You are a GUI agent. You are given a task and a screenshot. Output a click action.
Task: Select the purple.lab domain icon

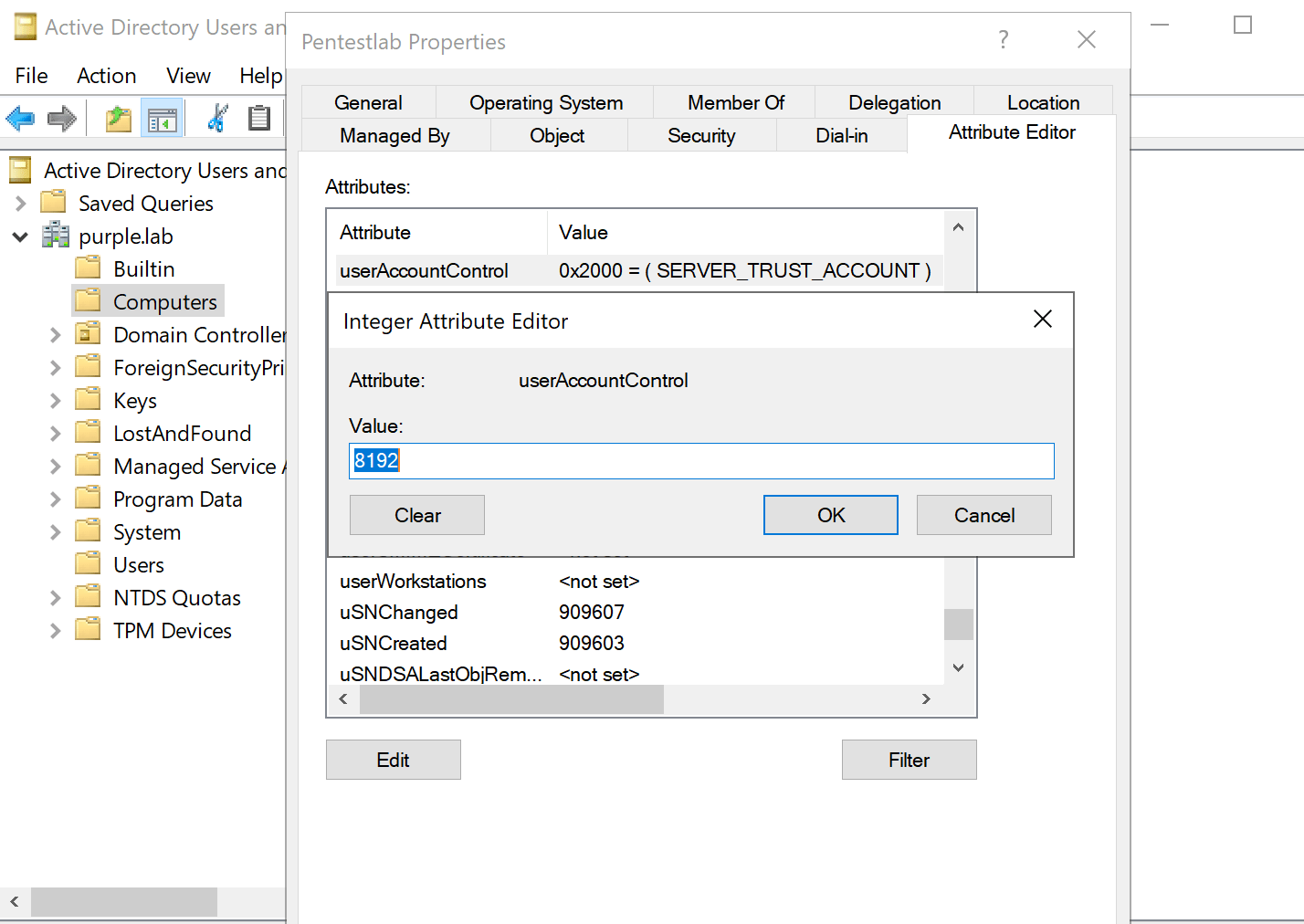55,236
